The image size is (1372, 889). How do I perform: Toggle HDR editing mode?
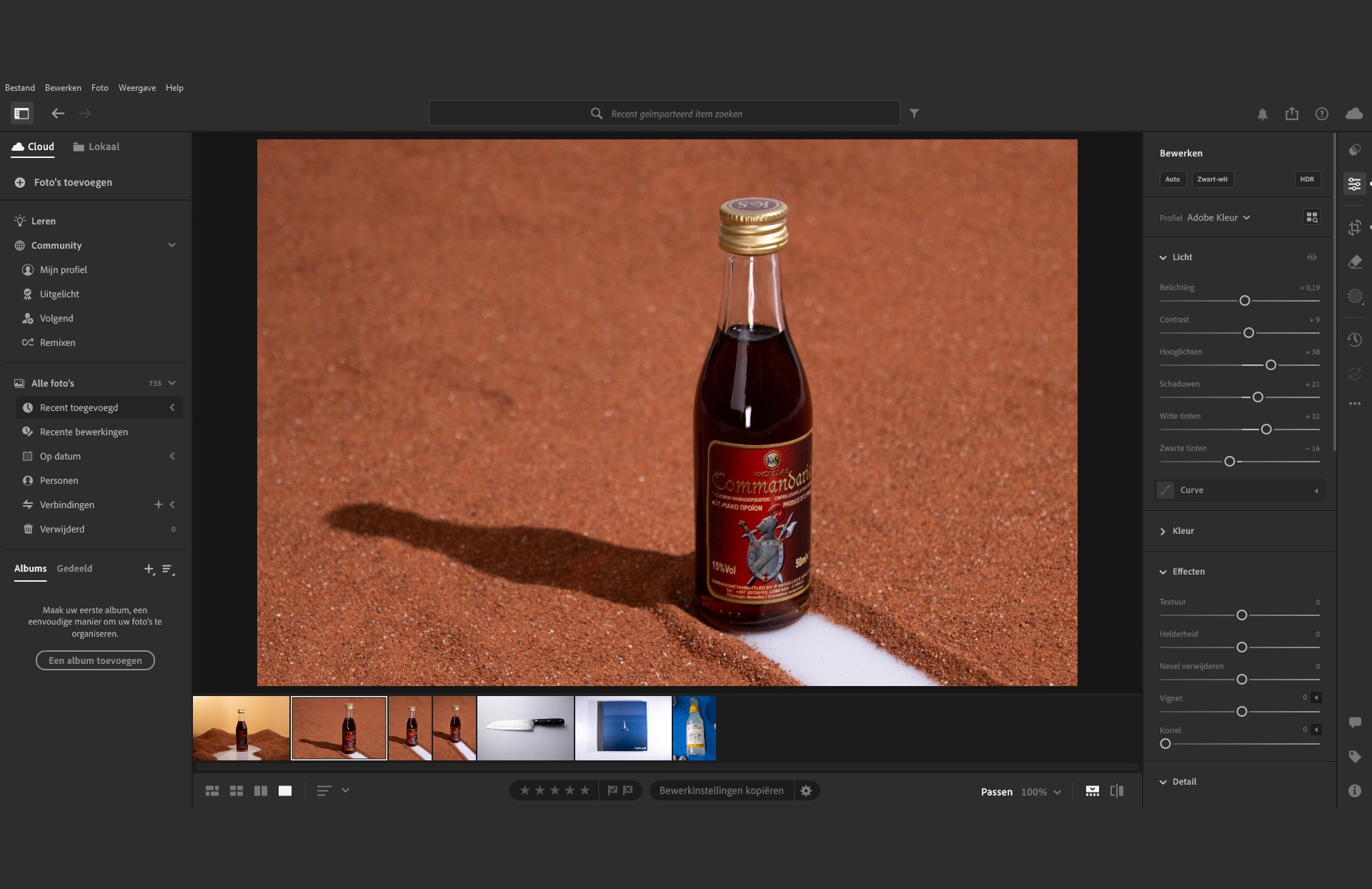pyautogui.click(x=1307, y=179)
